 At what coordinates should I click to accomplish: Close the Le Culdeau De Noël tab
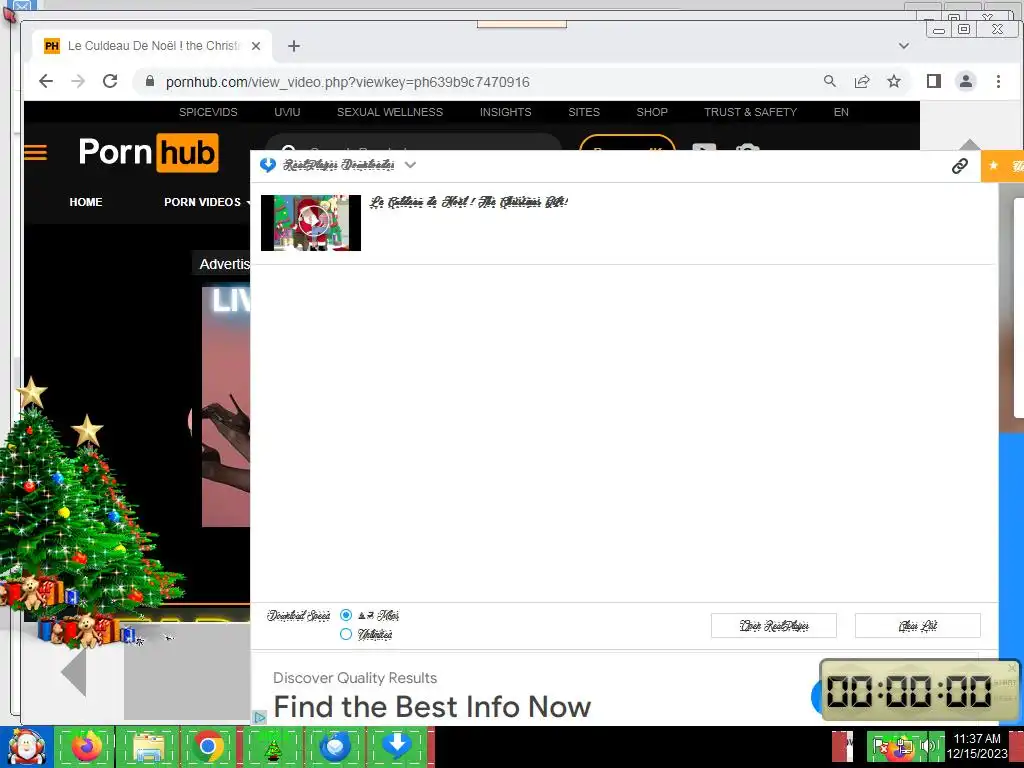(x=256, y=46)
